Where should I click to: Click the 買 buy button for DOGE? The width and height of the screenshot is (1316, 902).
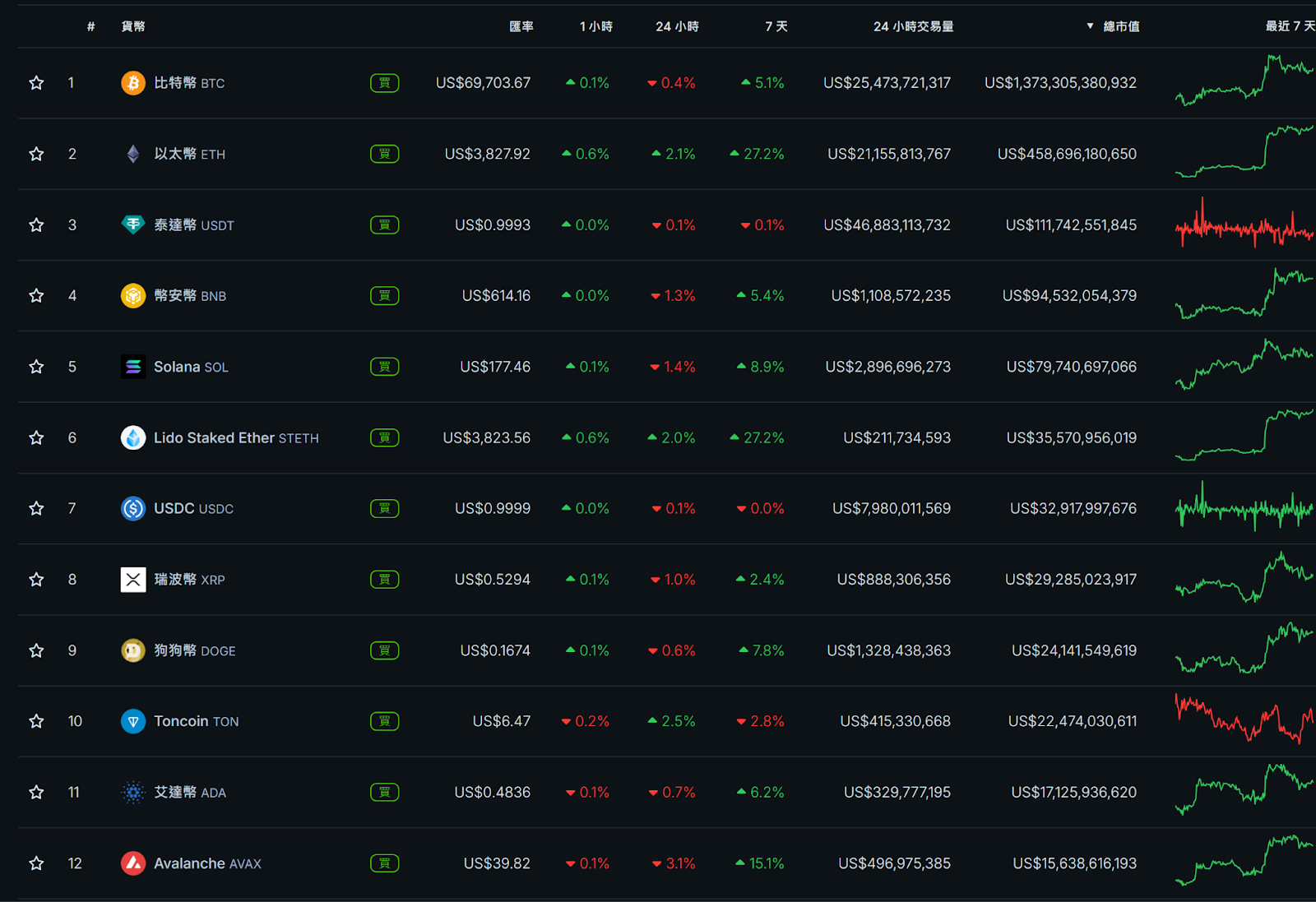click(x=385, y=650)
